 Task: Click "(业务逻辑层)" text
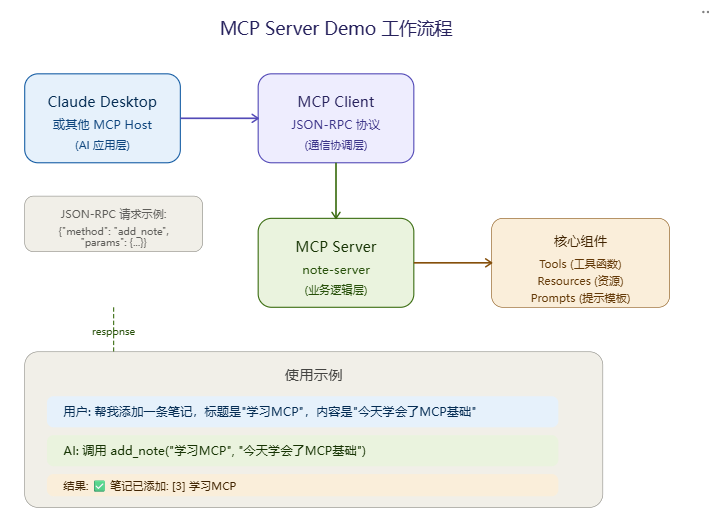[336, 290]
